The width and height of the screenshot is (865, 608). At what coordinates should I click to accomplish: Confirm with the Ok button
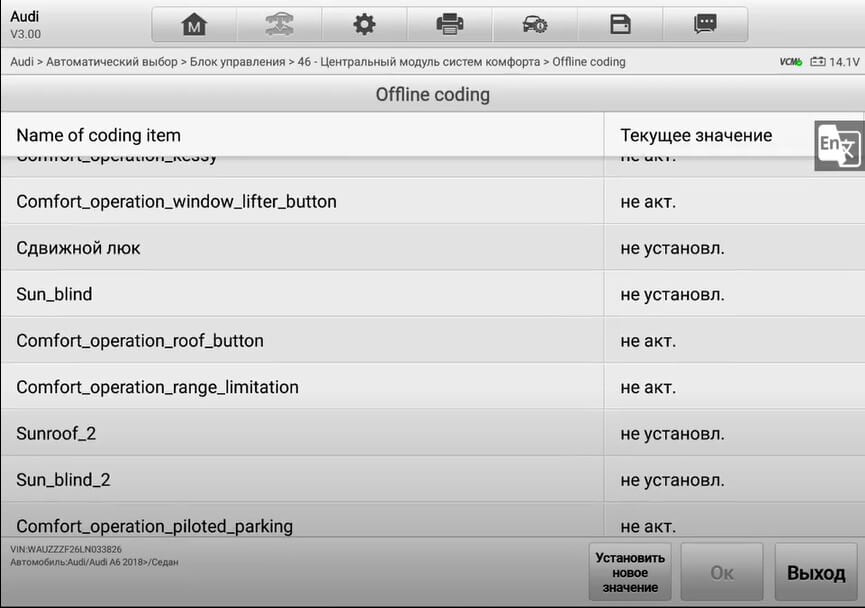point(722,572)
